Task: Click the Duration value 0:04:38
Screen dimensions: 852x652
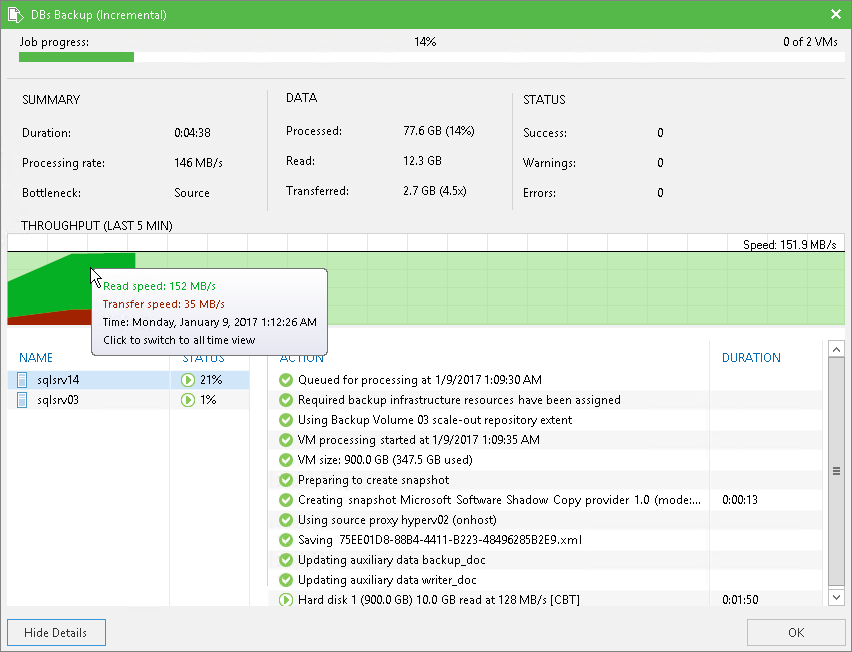Action: coord(192,133)
